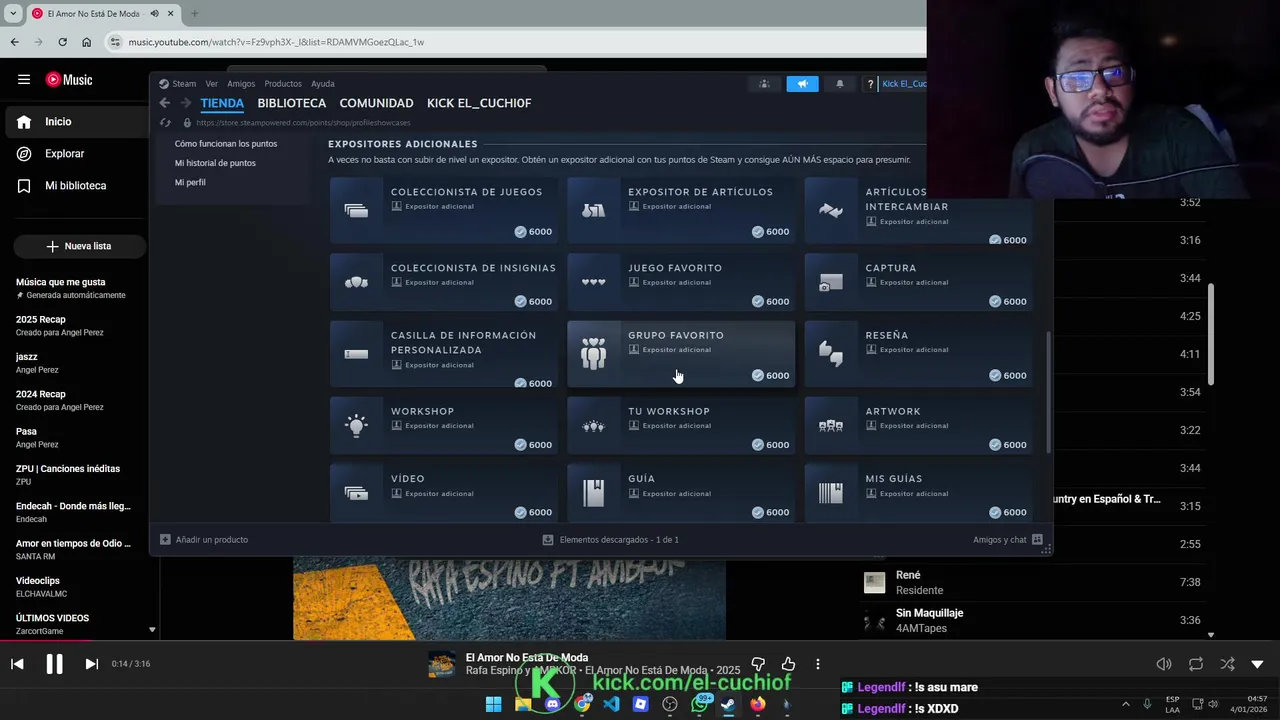Screen dimensions: 1280x720
Task: Click the browser home icon
Action: 87,42
